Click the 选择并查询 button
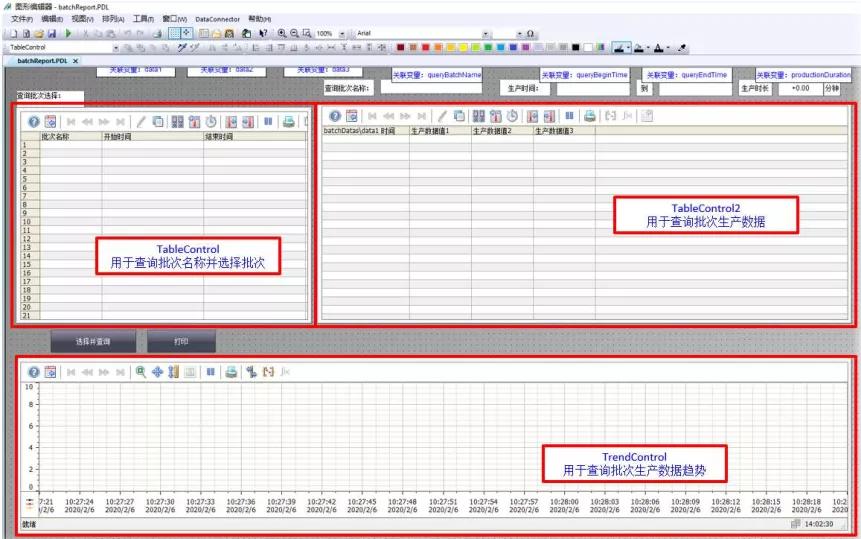861x539 pixels. click(x=93, y=341)
